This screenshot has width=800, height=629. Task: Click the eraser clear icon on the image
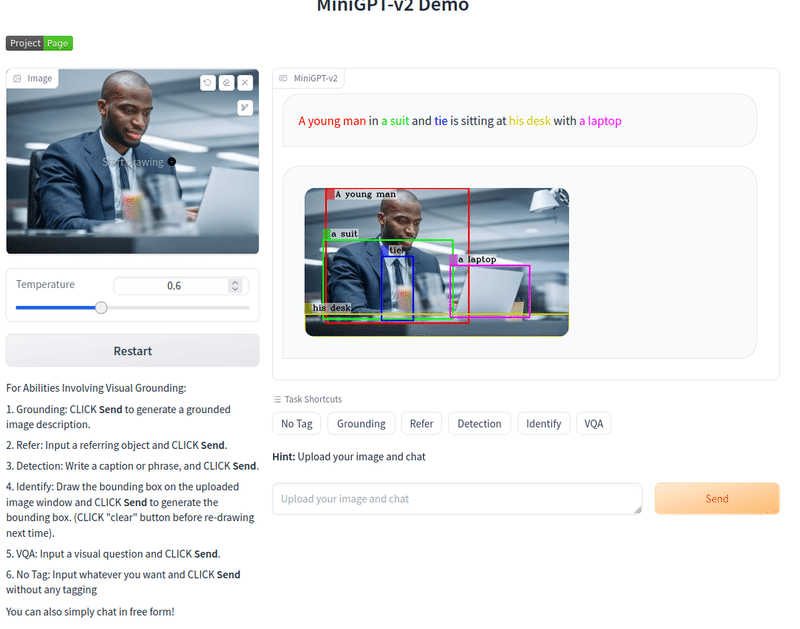click(227, 83)
